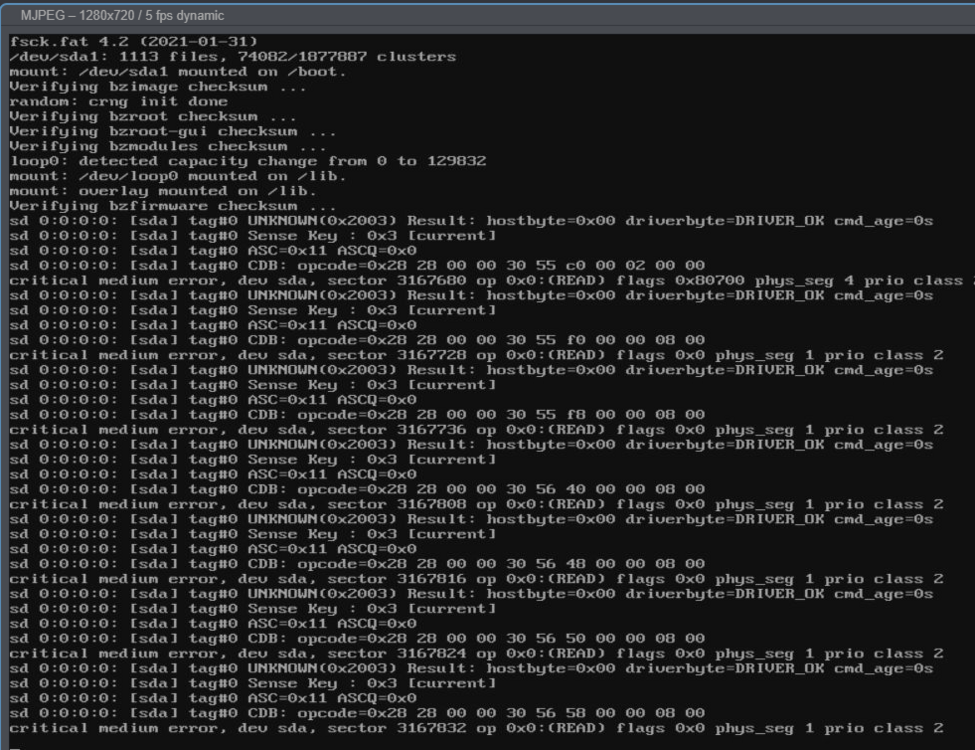
Task: Click the critical medium error sector 3167816 line
Action: 476,579
